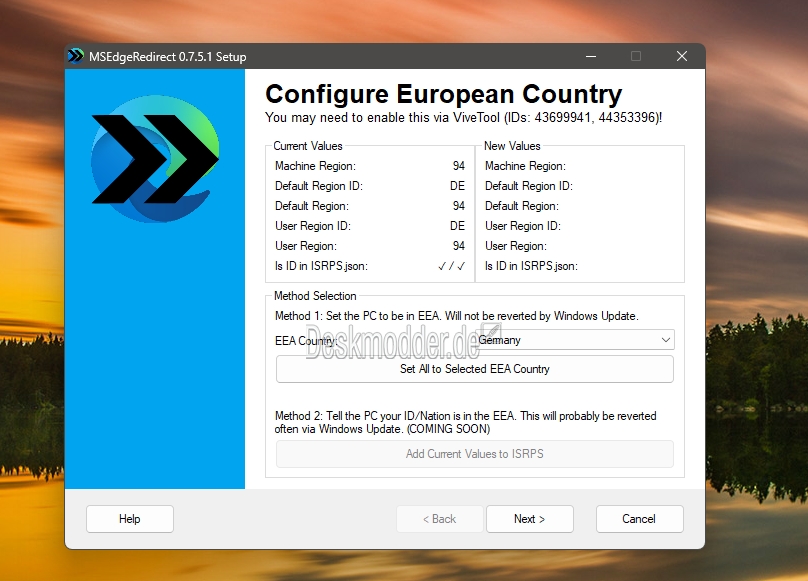Select the Default Region ID value DE
This screenshot has width=808, height=581.
tap(457, 186)
